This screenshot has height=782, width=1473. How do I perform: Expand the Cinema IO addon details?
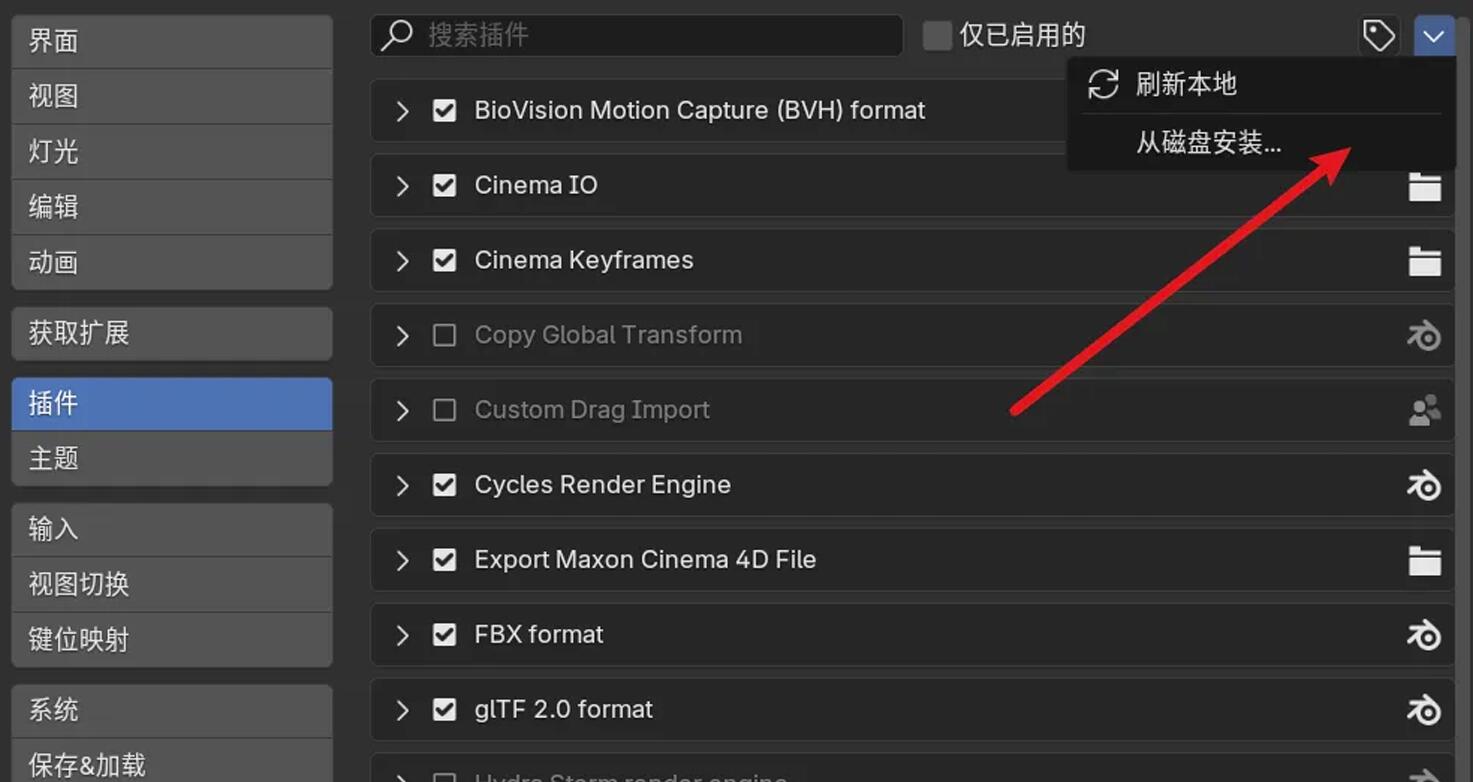coord(402,185)
